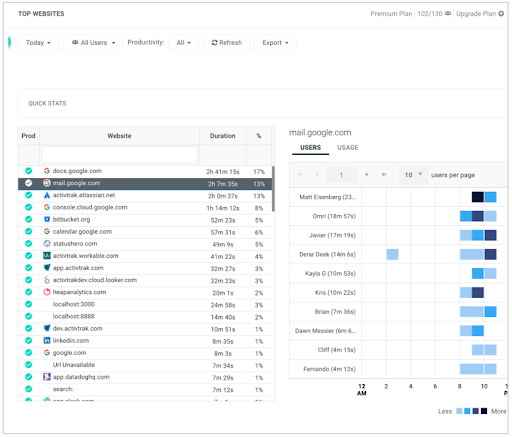Click the heapanalytics.com site icon

point(47,292)
